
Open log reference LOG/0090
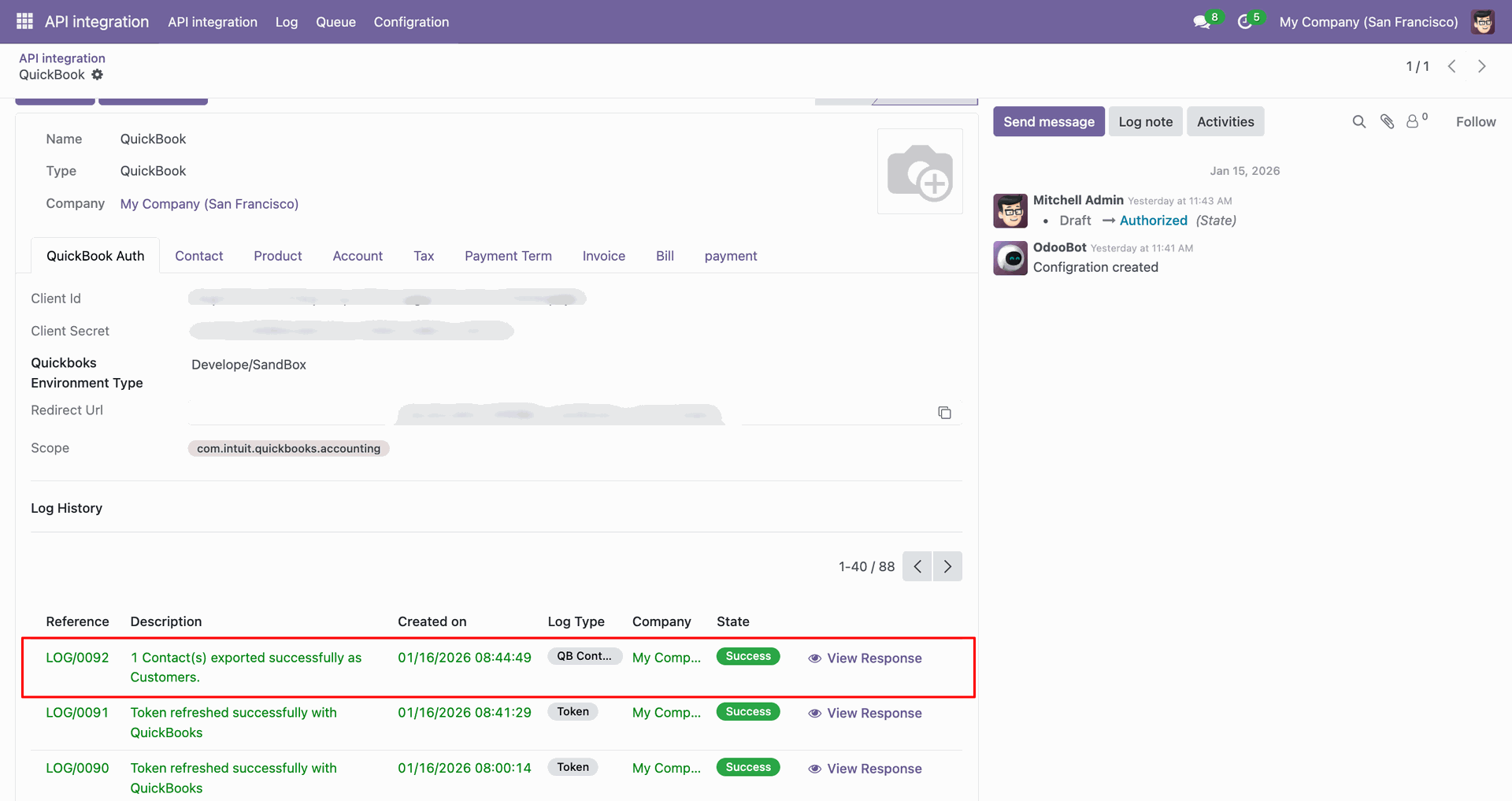coord(77,768)
